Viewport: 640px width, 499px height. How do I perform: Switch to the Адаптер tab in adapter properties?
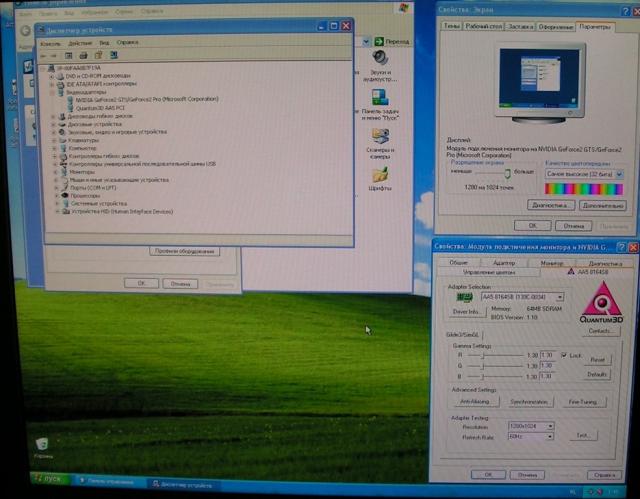(504, 263)
